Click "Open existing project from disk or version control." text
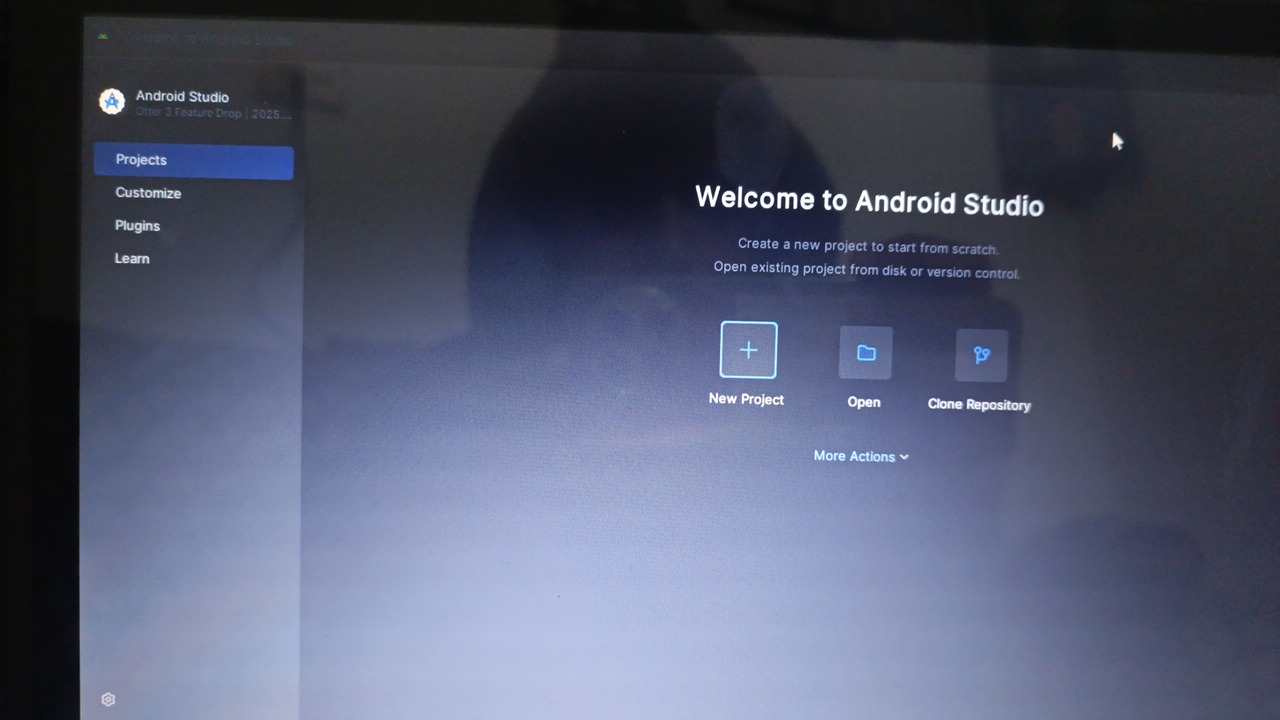This screenshot has width=1280, height=720. (867, 270)
